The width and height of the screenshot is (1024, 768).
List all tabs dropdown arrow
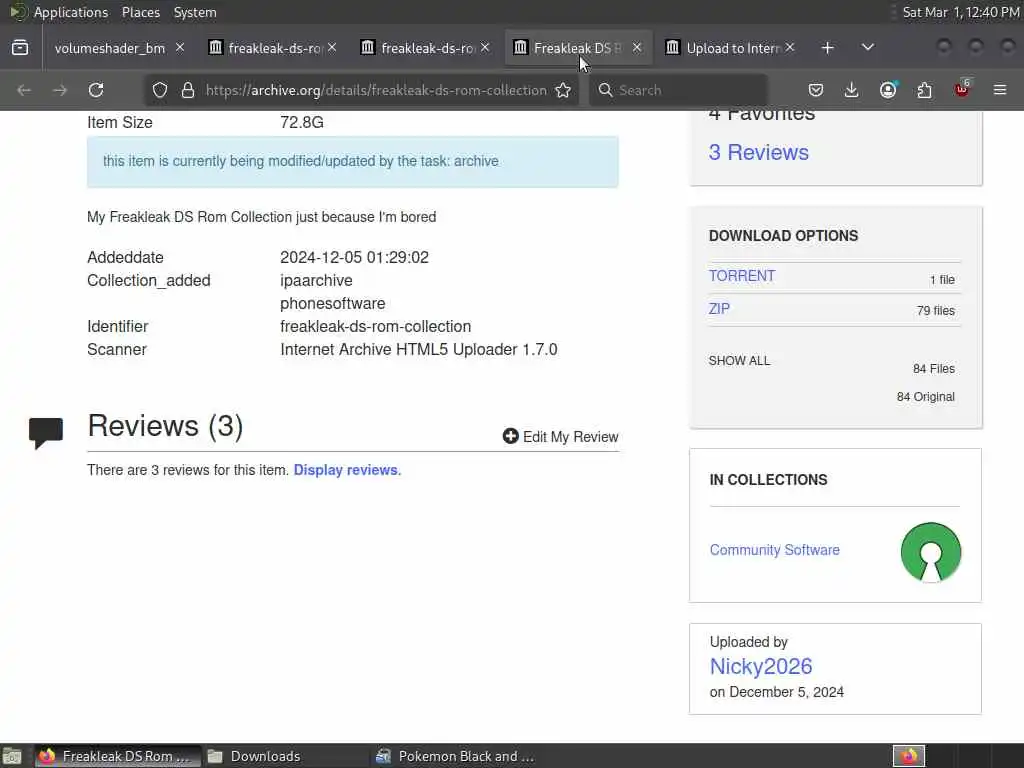pyautogui.click(x=867, y=48)
